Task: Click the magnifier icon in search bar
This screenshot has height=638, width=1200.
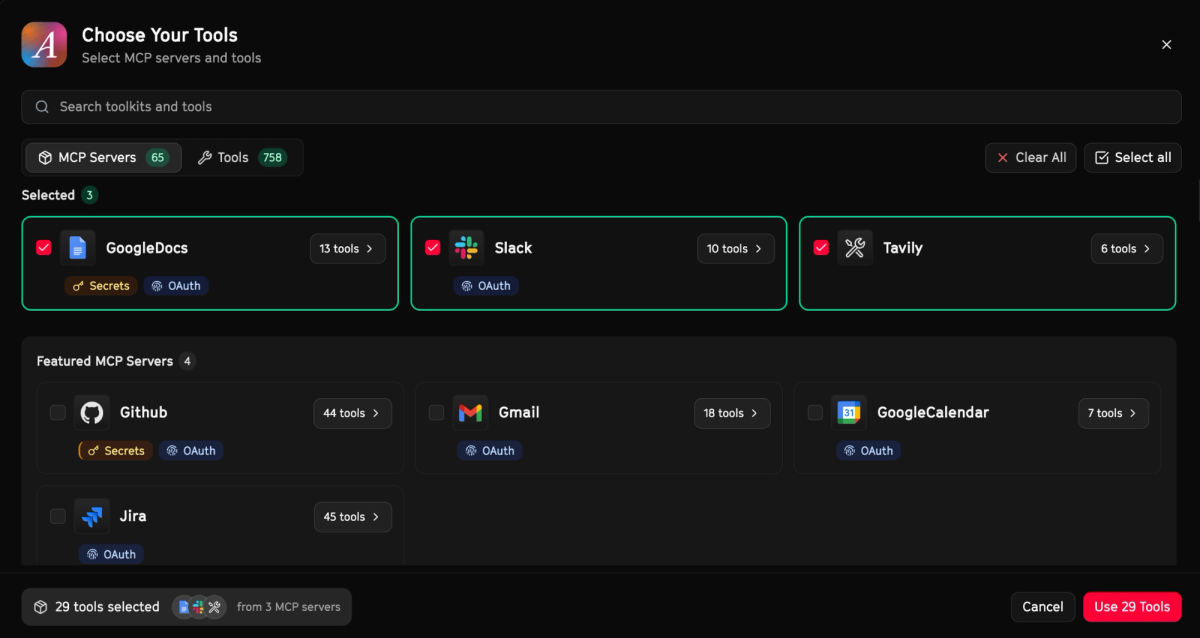Action: point(42,107)
